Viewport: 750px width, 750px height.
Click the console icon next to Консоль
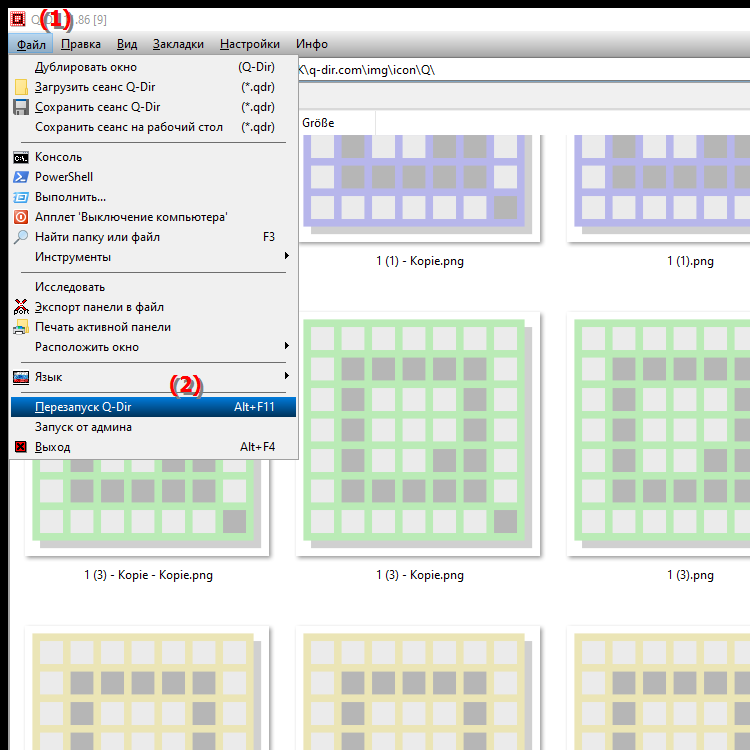pyautogui.click(x=21, y=157)
